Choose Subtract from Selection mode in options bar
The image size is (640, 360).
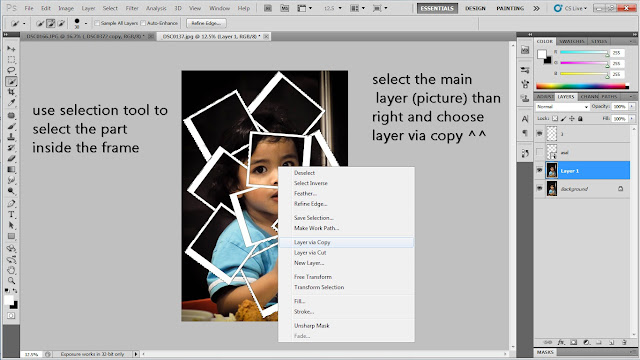(61, 23)
